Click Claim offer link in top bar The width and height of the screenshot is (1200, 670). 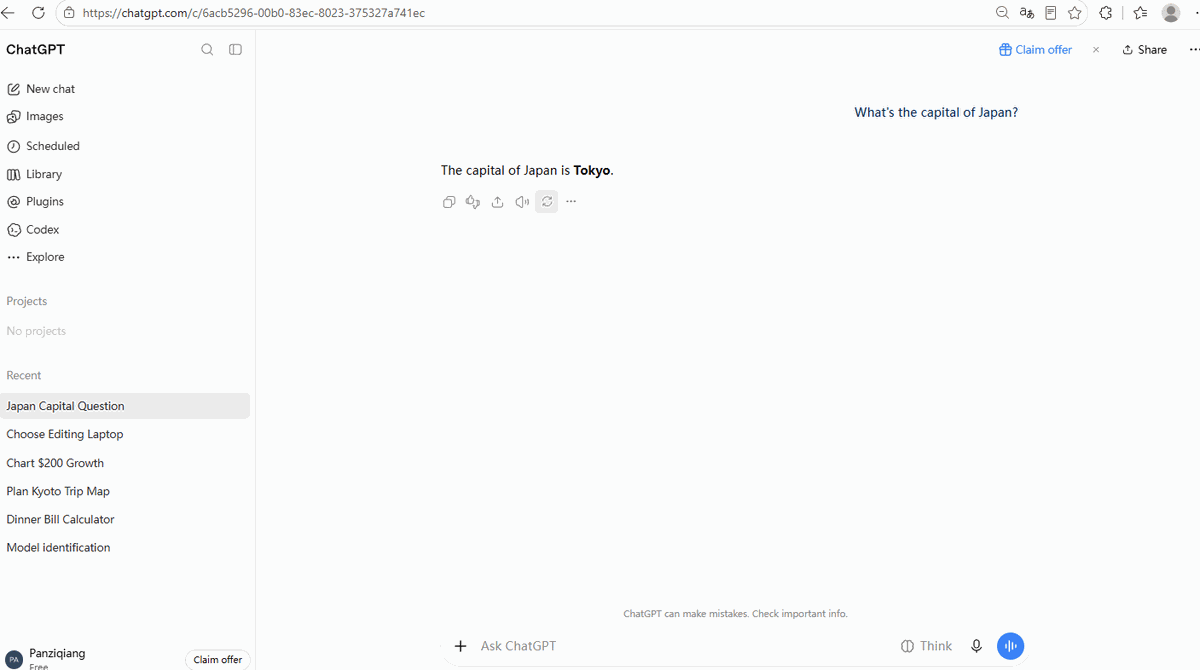[x=1035, y=50]
